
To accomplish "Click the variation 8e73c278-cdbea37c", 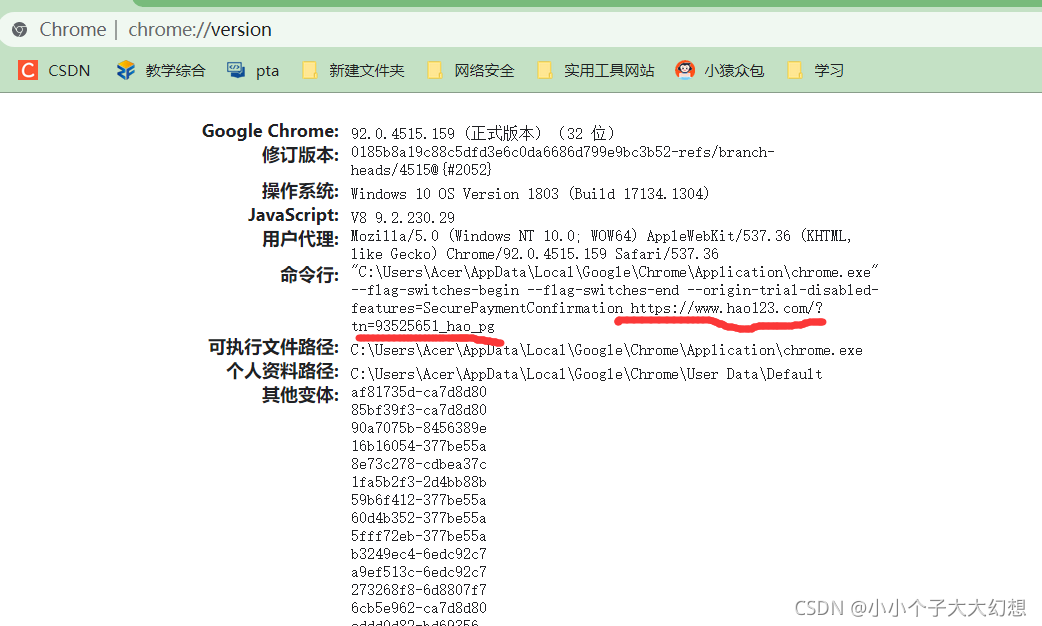I will (x=419, y=464).
